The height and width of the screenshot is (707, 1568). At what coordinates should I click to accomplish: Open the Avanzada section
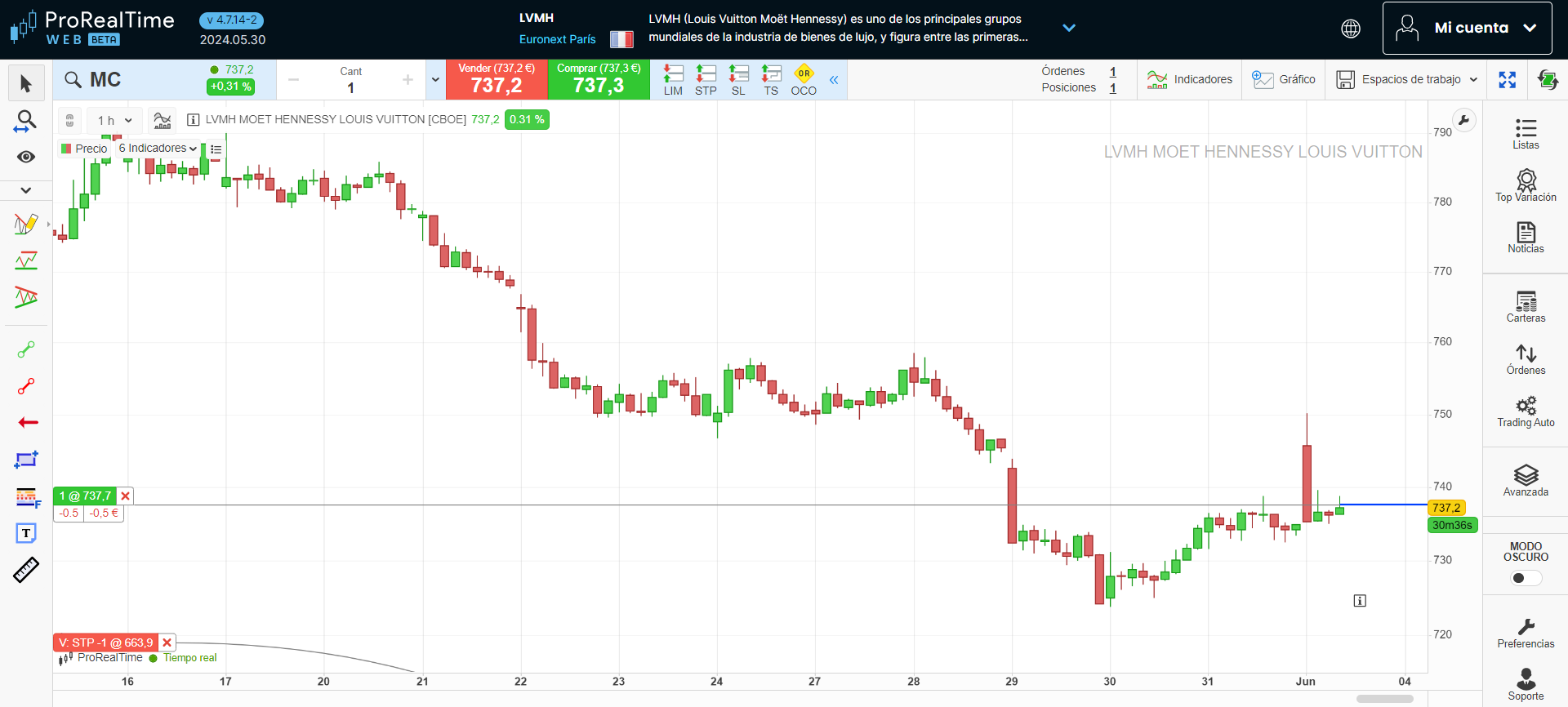1526,481
